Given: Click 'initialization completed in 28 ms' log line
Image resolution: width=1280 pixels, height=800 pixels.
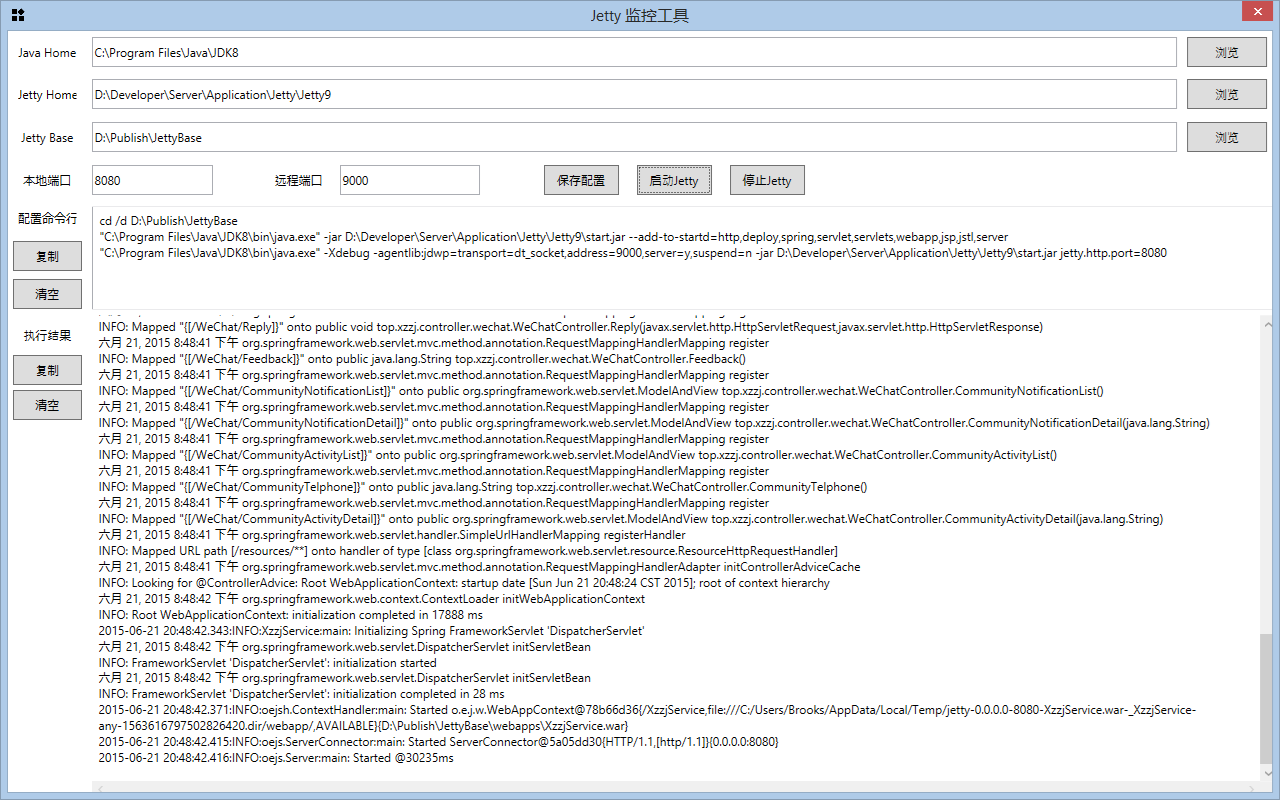Looking at the screenshot, I should pos(301,694).
